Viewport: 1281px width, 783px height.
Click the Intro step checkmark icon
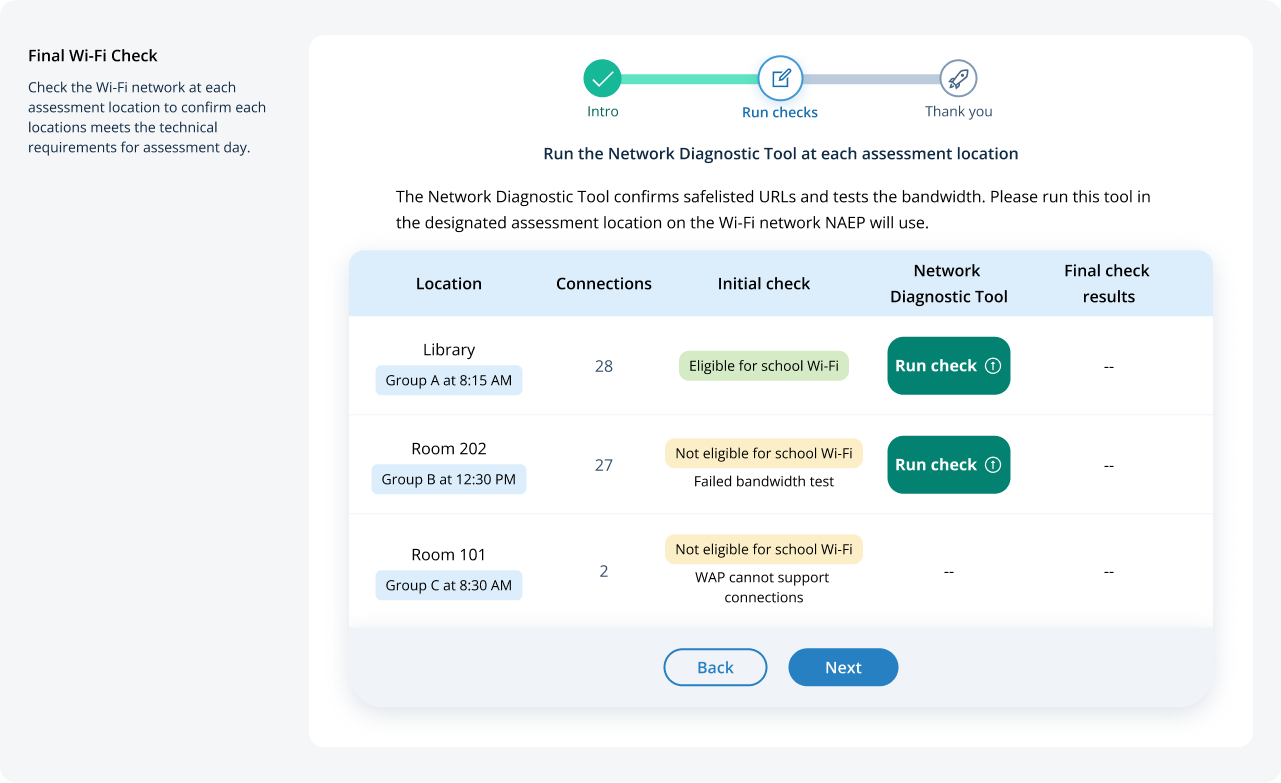(x=602, y=78)
